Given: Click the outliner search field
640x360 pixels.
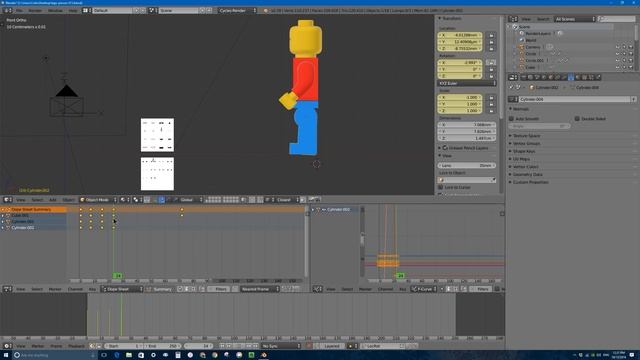Looking at the screenshot, I should pos(616,19).
